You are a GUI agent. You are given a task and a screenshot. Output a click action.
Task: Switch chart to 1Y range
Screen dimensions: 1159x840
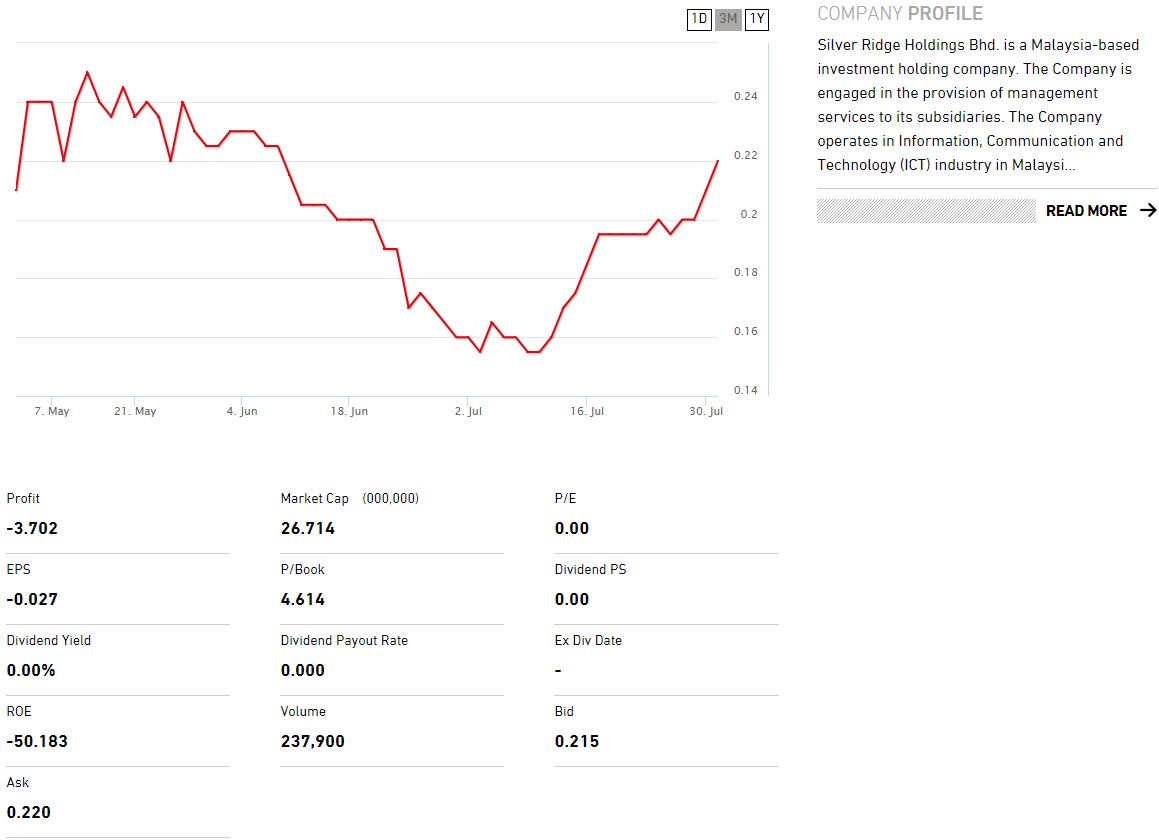(x=757, y=19)
